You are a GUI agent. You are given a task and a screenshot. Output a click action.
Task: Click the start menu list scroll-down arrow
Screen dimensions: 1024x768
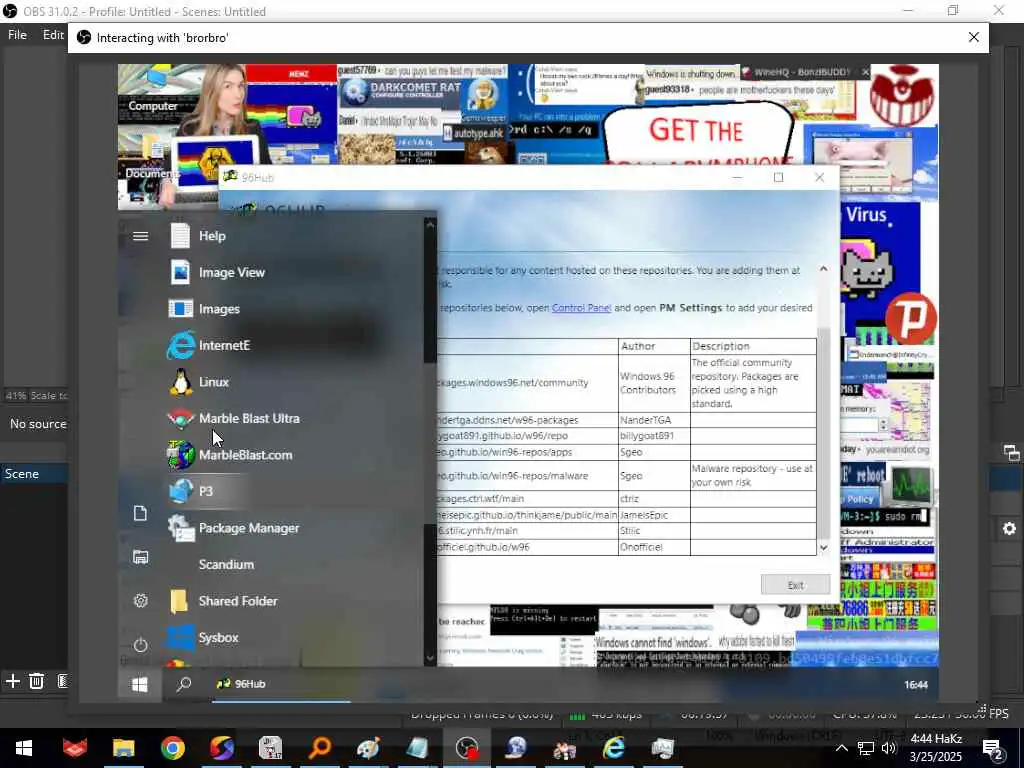(x=430, y=659)
